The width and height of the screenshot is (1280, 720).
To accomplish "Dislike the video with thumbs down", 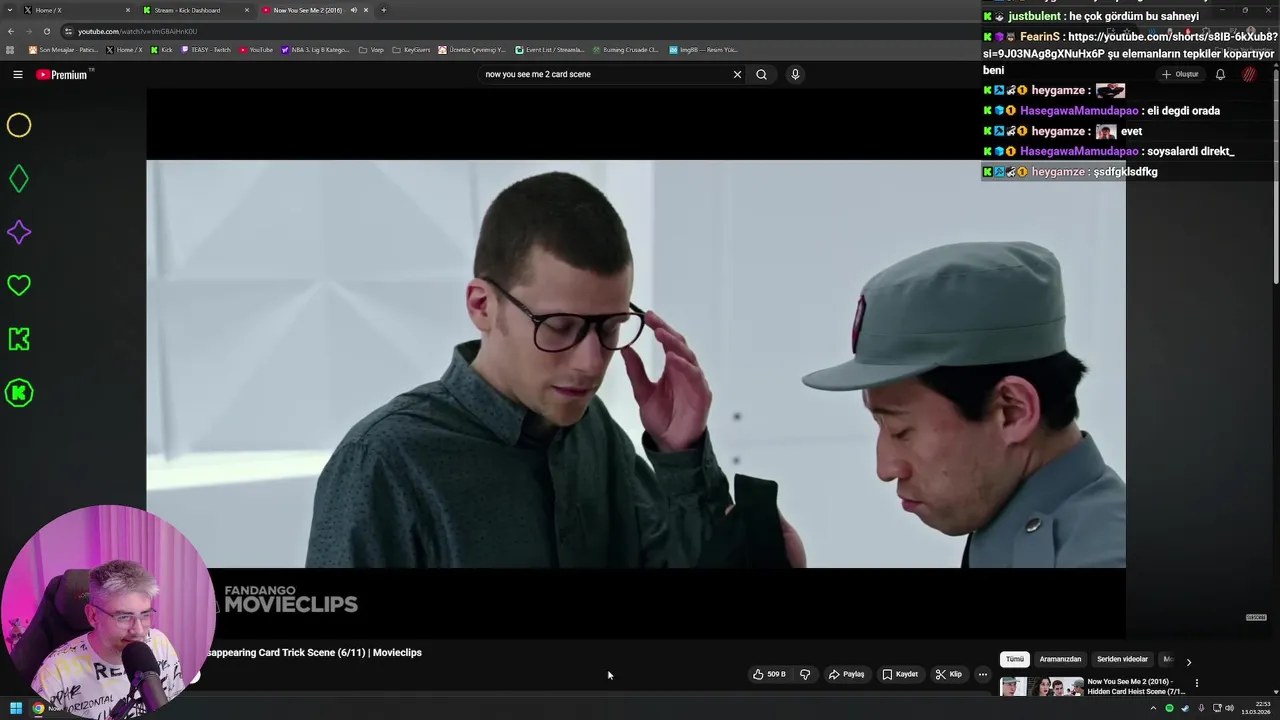I will click(x=805, y=674).
